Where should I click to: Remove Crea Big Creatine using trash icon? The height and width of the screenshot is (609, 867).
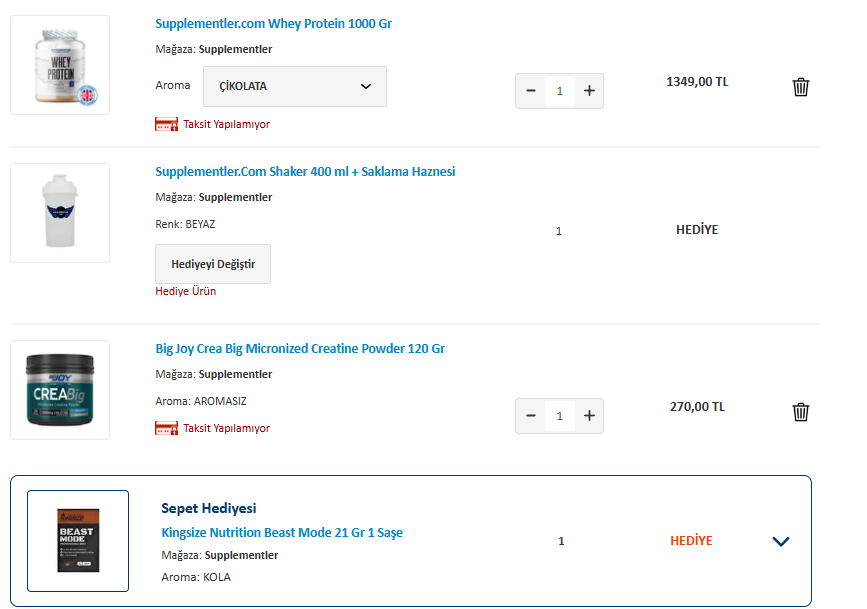800,412
